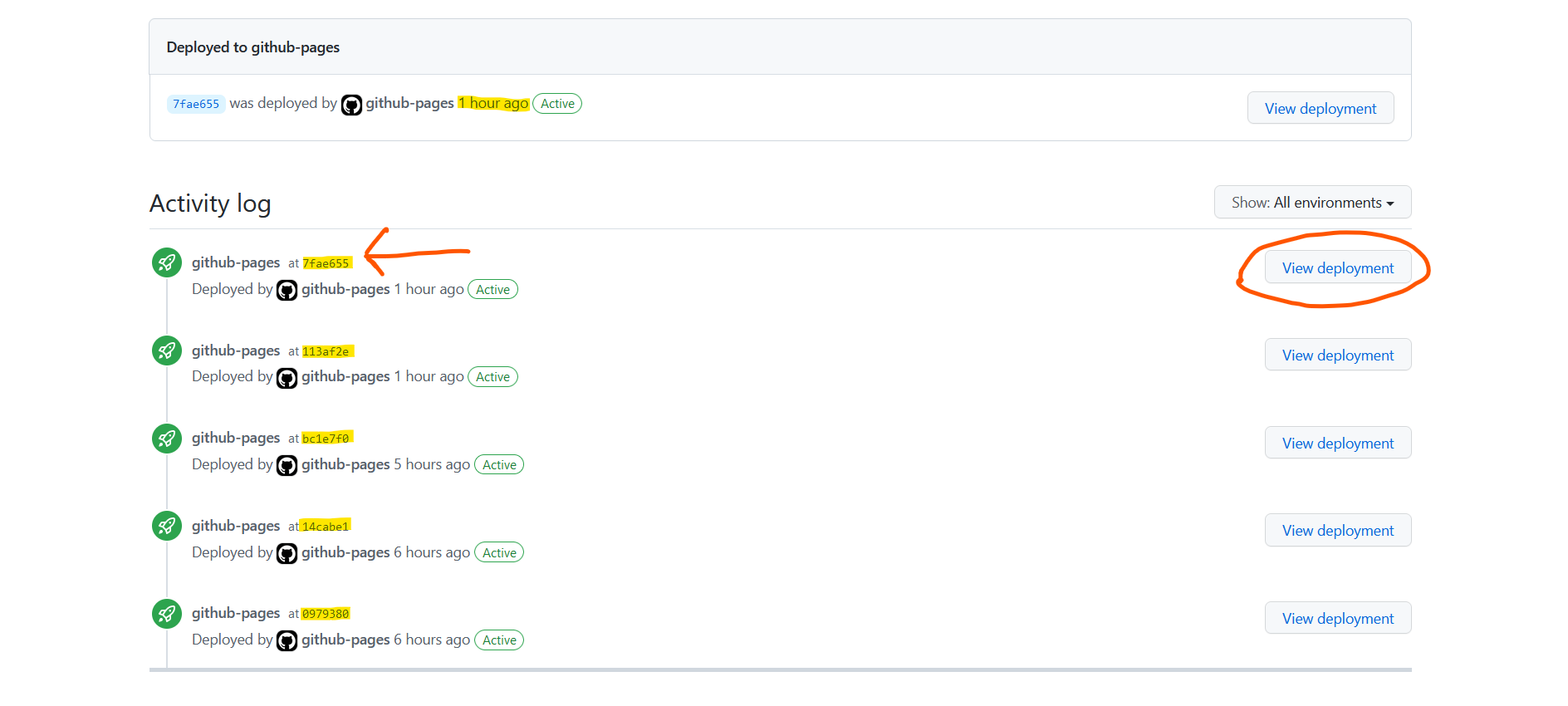Click GitHub avatar in 0979380 log row
1568x706 pixels.
287,640
